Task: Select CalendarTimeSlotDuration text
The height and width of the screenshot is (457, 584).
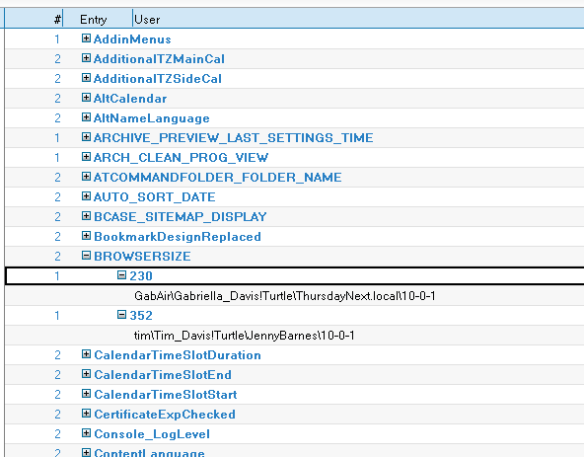Action: pyautogui.click(x=177, y=355)
